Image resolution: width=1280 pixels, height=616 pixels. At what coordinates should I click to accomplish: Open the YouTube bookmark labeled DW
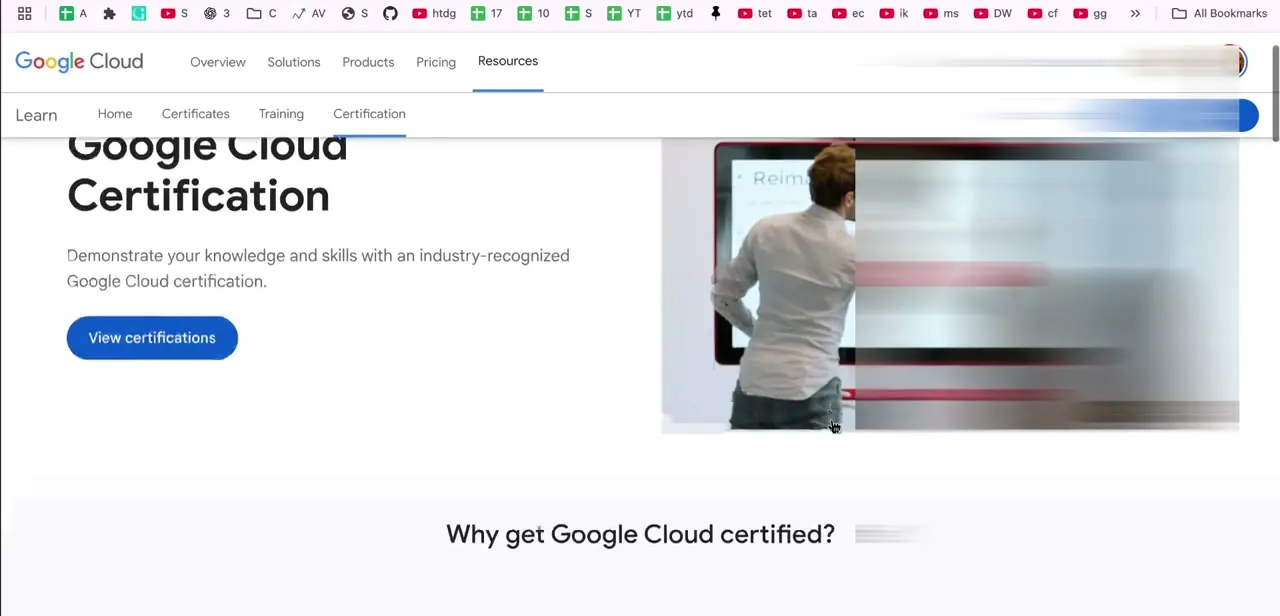(993, 14)
